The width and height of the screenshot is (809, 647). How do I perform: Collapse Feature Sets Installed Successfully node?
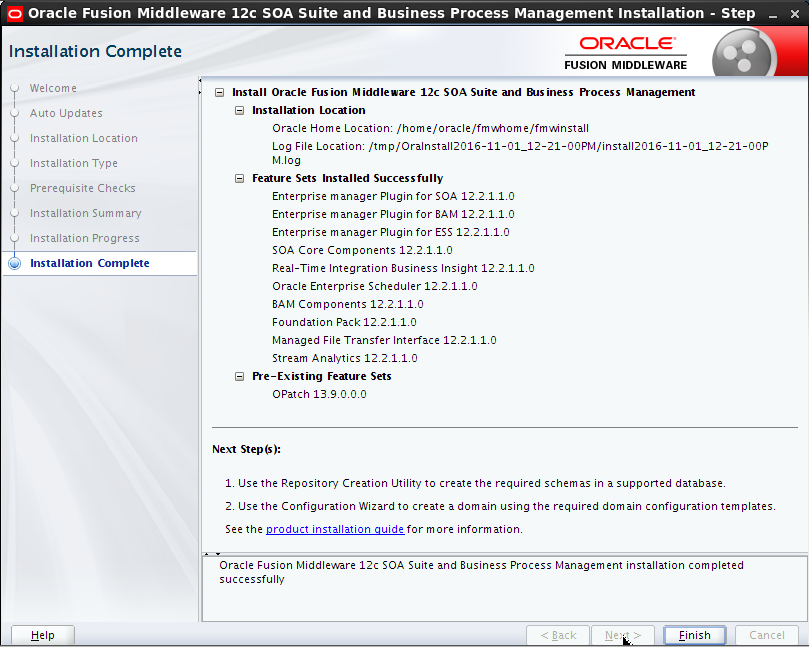239,179
